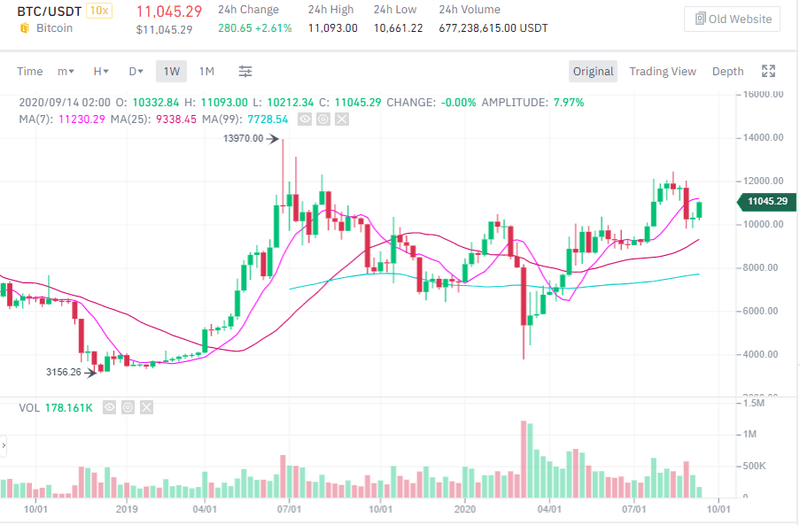Open MA indicator settings
Screen dimensions: 800x525
(324, 119)
